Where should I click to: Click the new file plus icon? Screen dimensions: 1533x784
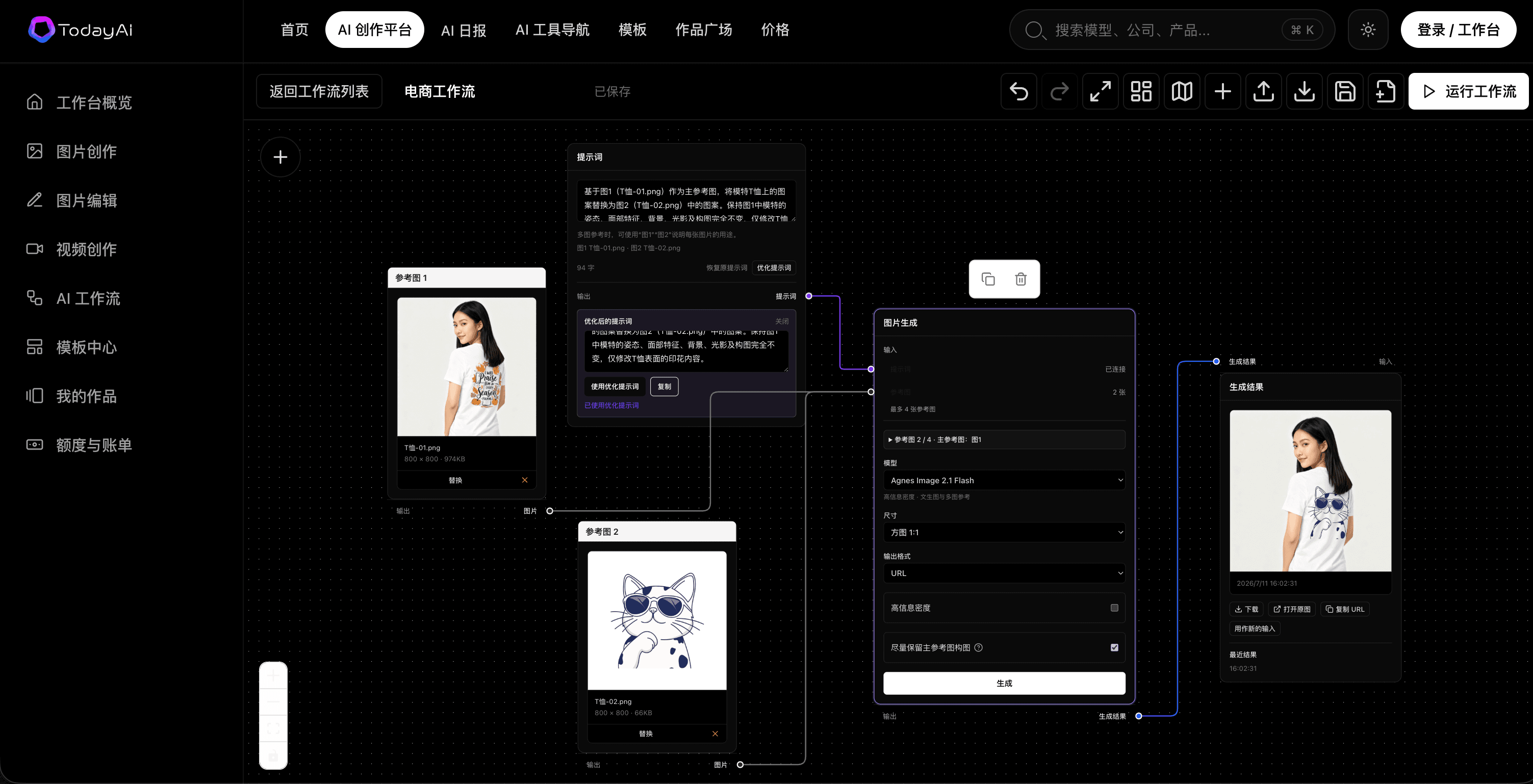[x=1386, y=92]
